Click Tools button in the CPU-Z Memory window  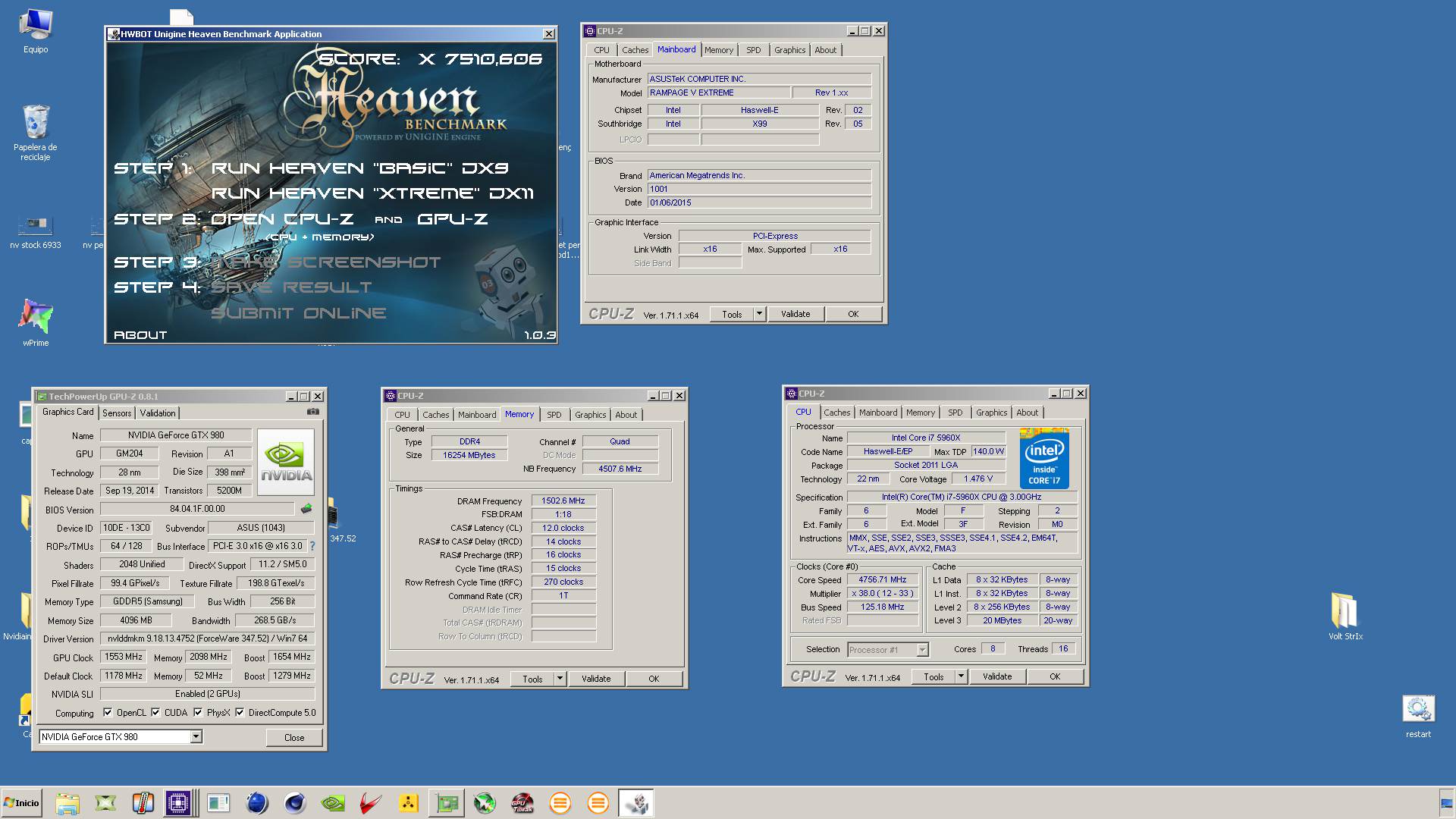tap(532, 679)
